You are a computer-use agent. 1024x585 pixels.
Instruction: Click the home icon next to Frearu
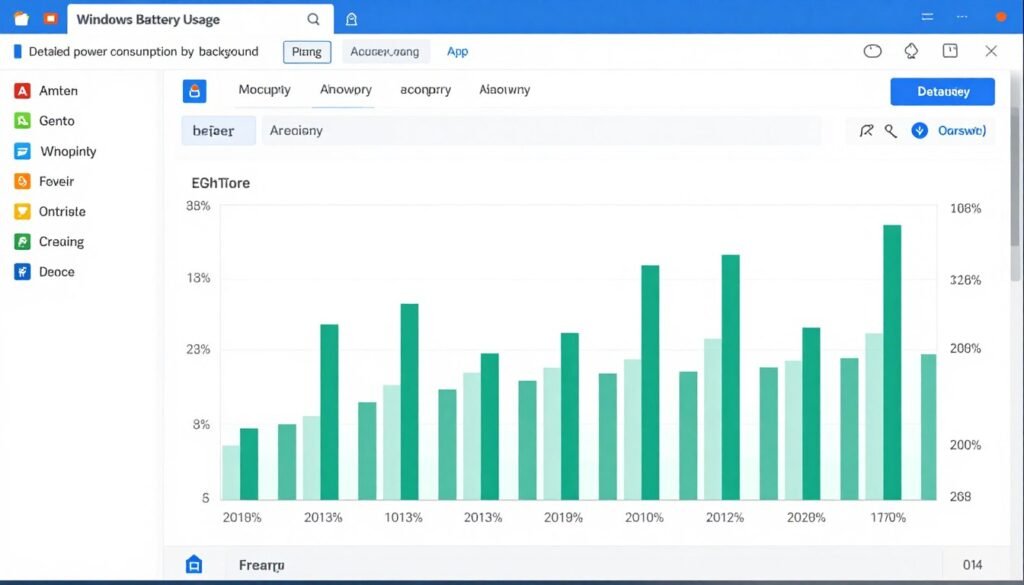click(x=194, y=563)
